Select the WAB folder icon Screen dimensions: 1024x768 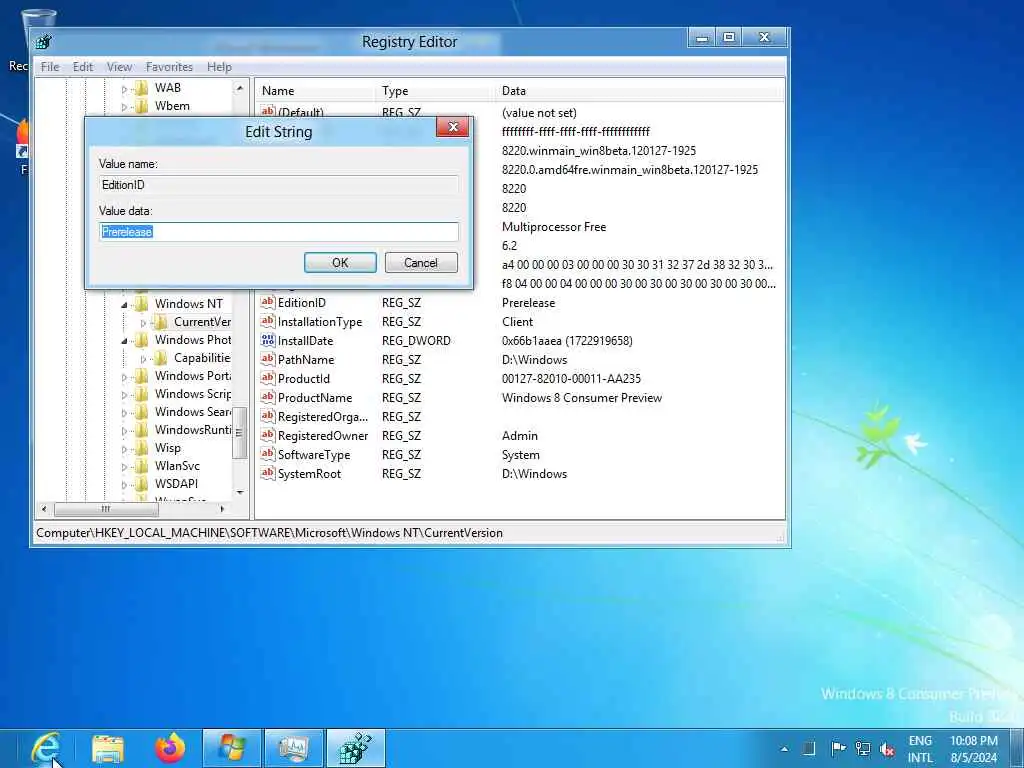tap(141, 88)
